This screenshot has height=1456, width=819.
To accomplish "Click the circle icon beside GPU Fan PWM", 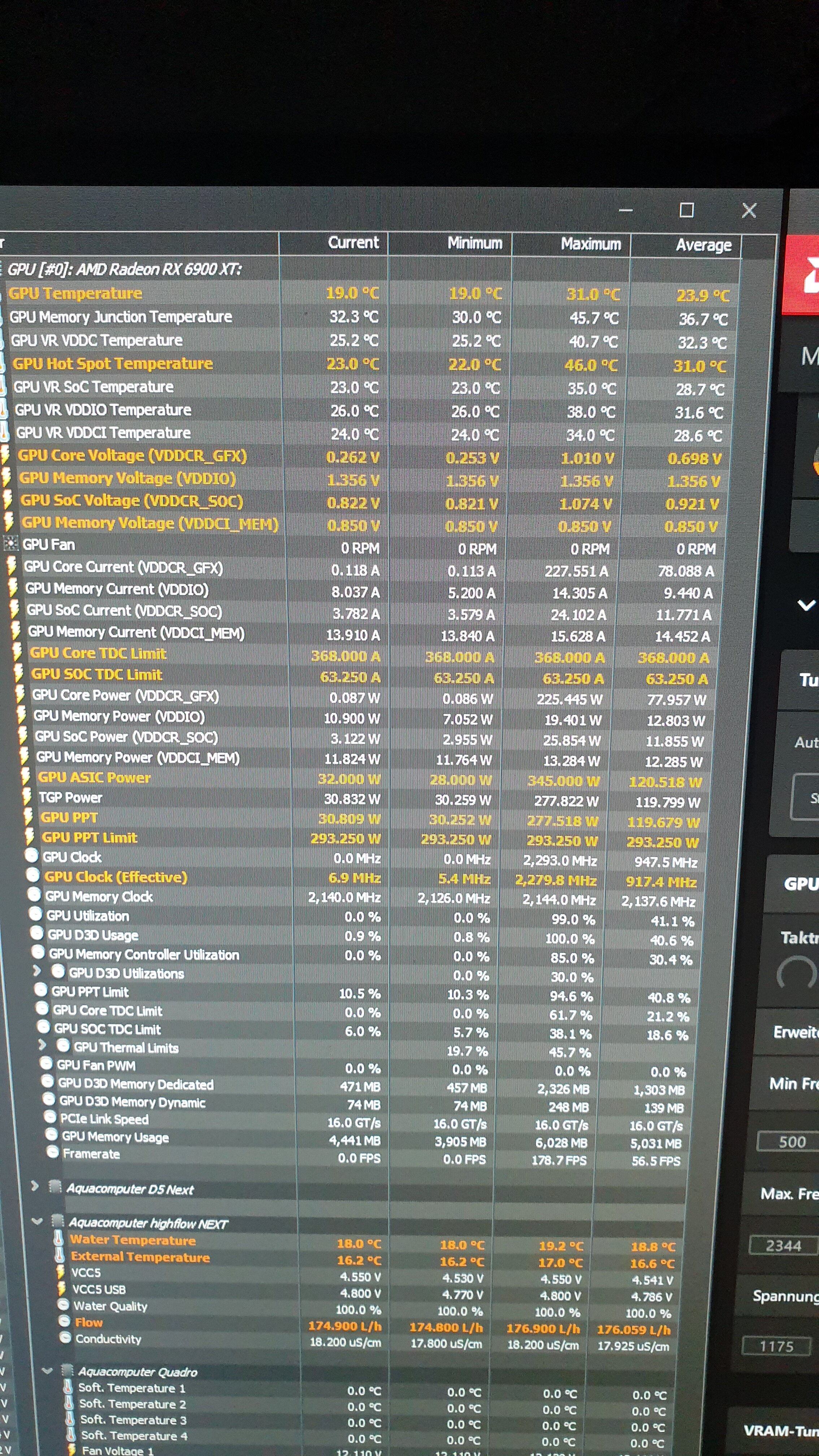I will (47, 1063).
